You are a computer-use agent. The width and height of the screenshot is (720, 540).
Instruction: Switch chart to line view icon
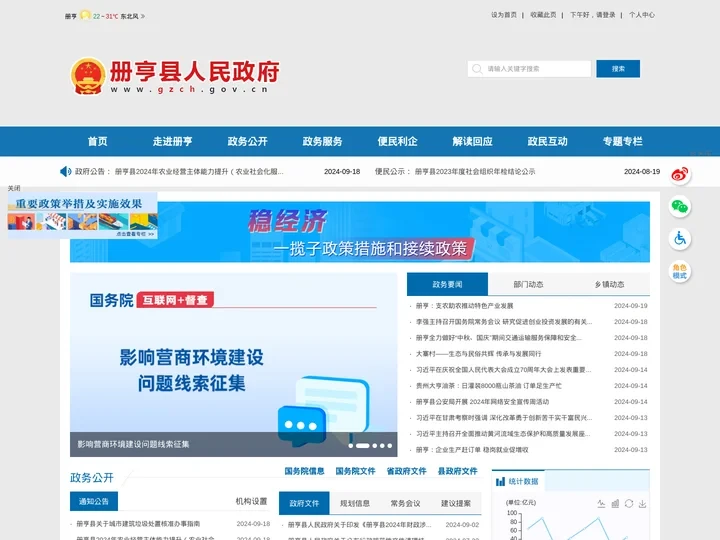tap(602, 504)
